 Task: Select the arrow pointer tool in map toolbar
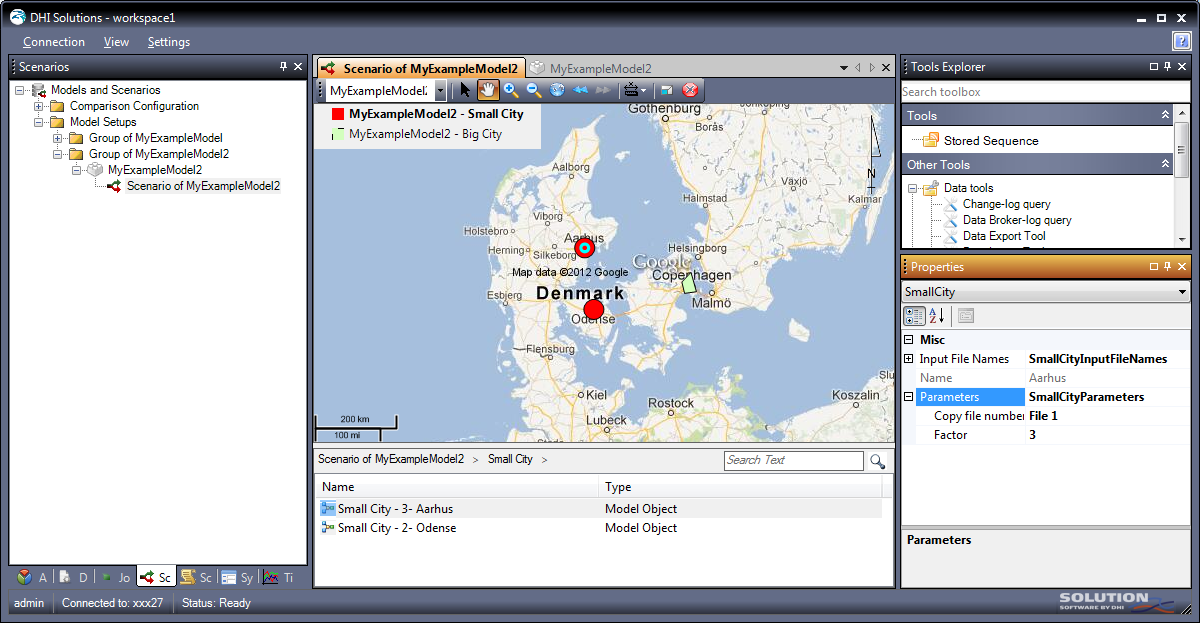[466, 90]
